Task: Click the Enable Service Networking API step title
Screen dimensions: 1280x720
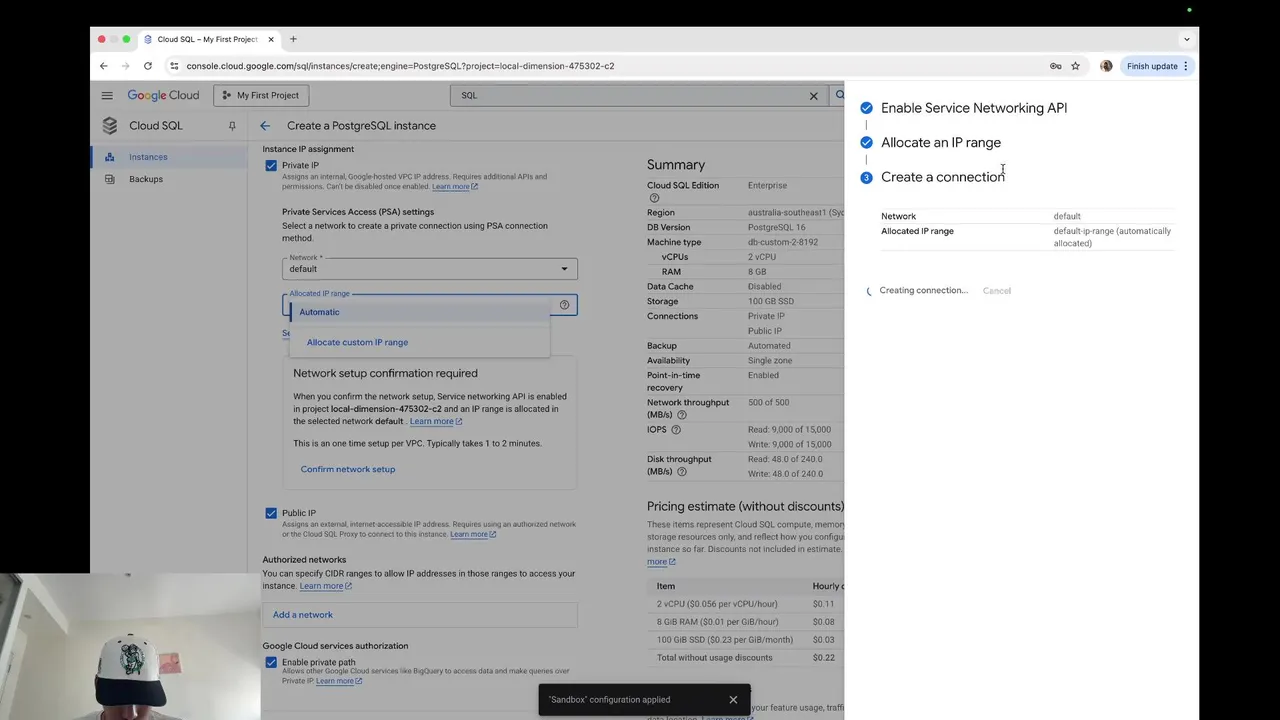Action: (x=974, y=108)
